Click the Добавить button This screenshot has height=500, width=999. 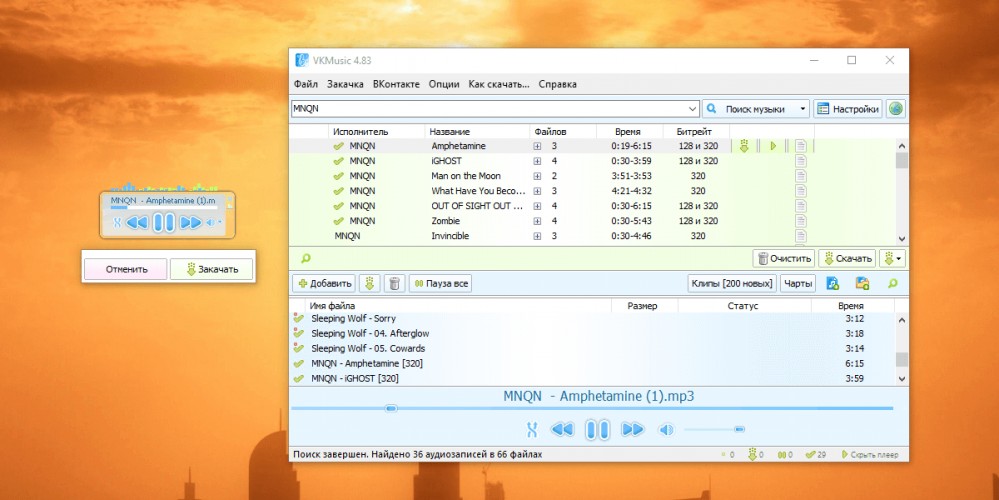(x=324, y=283)
